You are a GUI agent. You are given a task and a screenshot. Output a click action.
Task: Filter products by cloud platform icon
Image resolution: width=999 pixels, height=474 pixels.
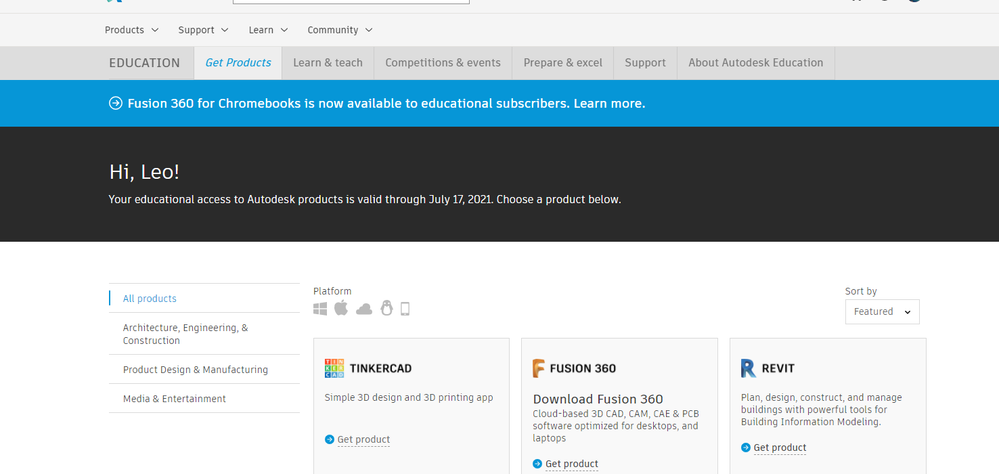[x=364, y=310]
